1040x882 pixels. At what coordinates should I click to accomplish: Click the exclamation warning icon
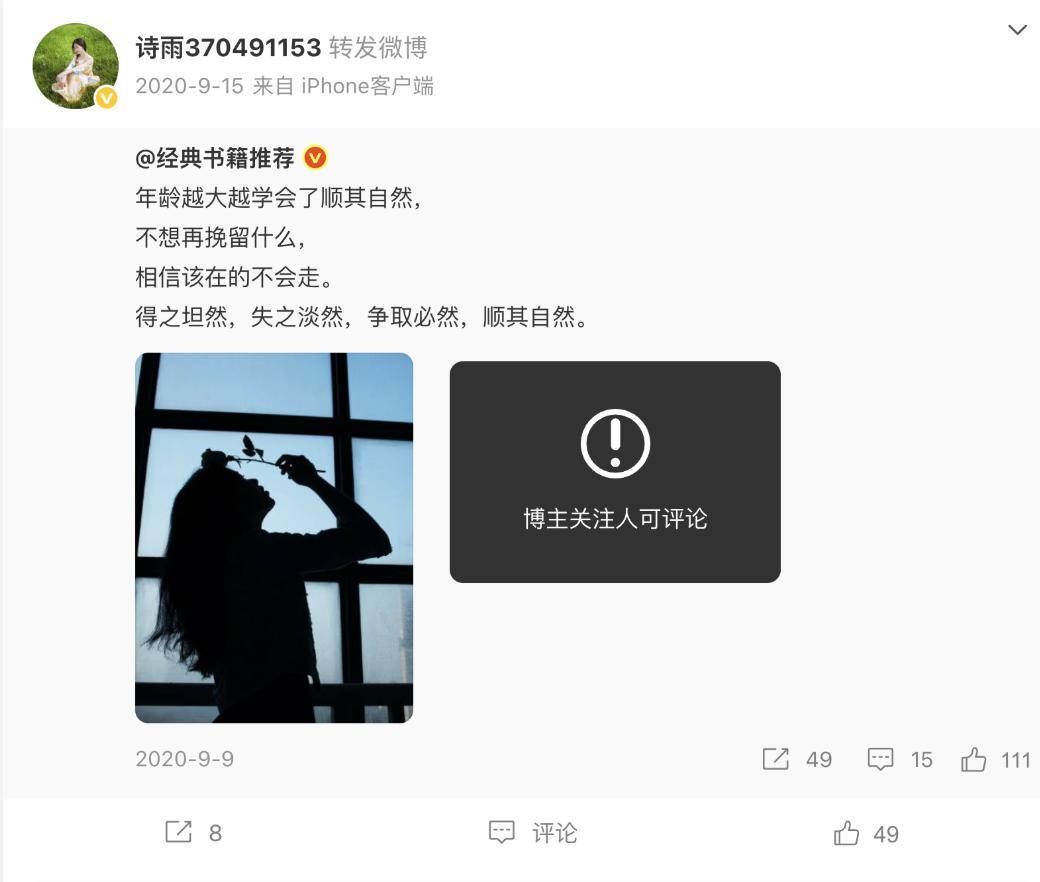(x=615, y=443)
